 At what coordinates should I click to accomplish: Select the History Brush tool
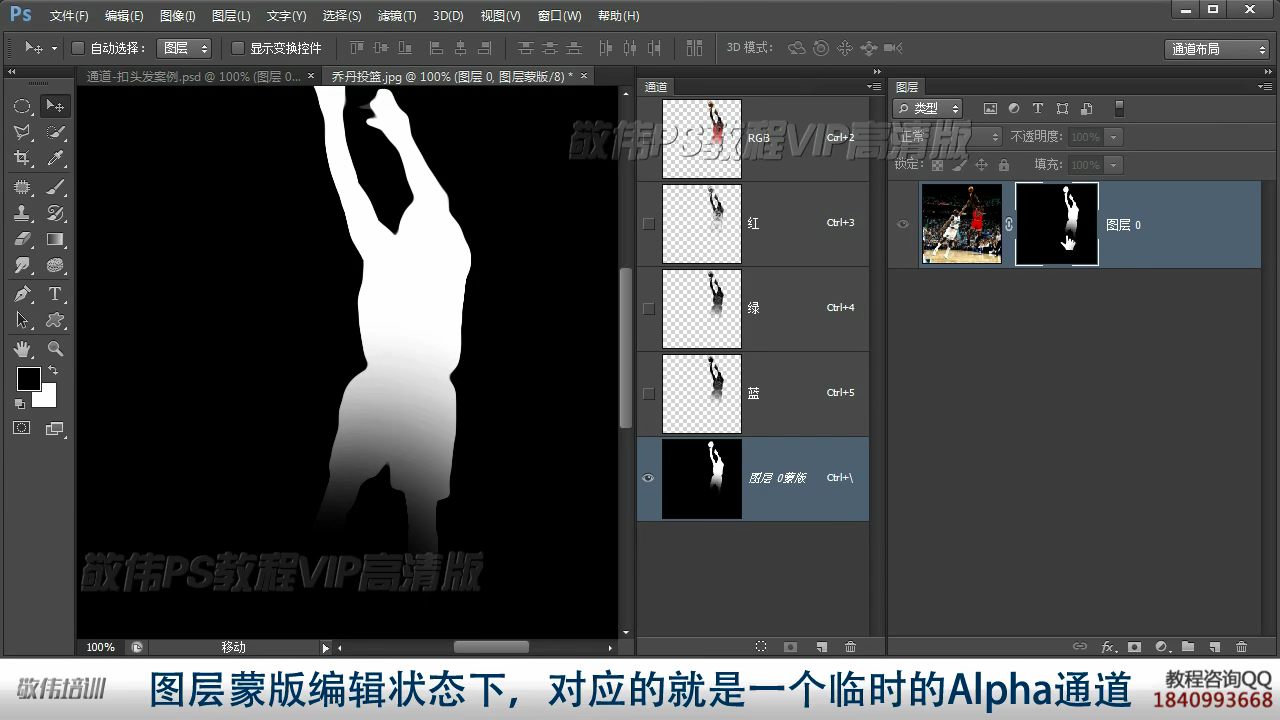point(55,213)
